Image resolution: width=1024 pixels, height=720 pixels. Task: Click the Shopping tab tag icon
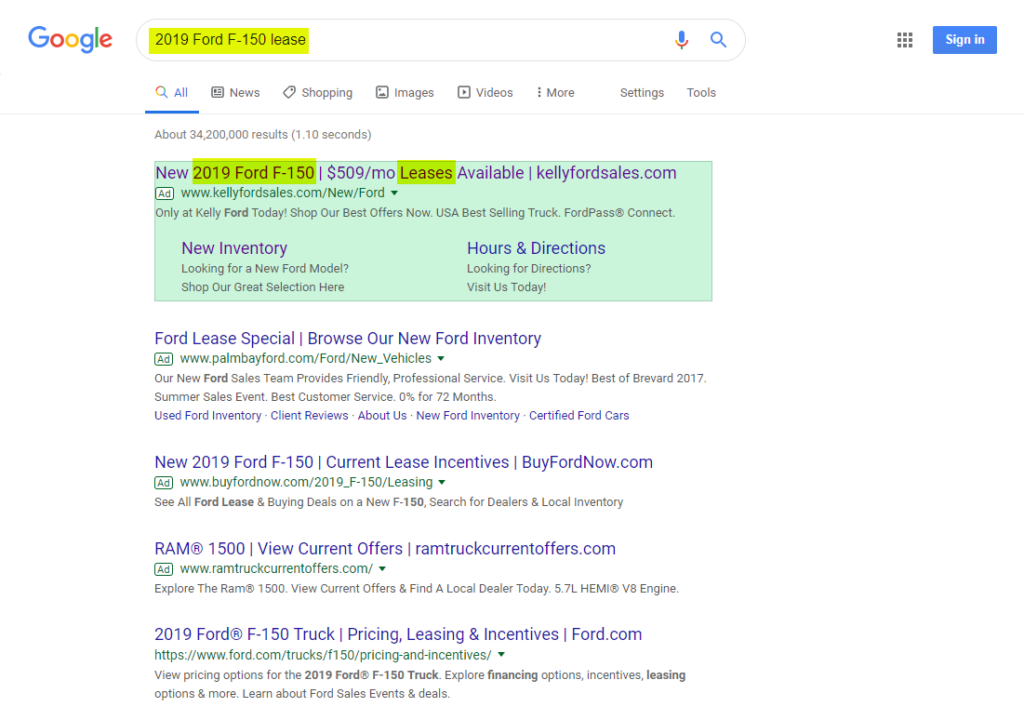point(290,91)
